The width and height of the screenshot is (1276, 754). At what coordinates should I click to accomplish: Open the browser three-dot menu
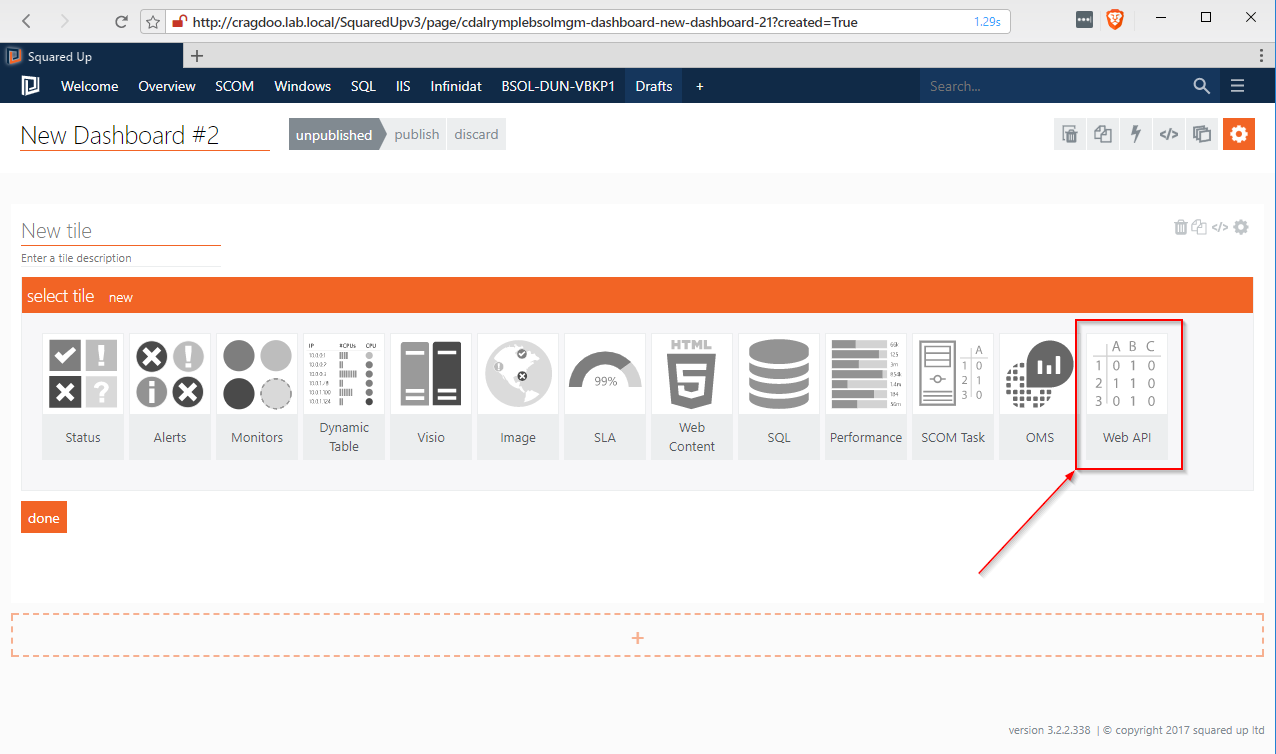1261,56
